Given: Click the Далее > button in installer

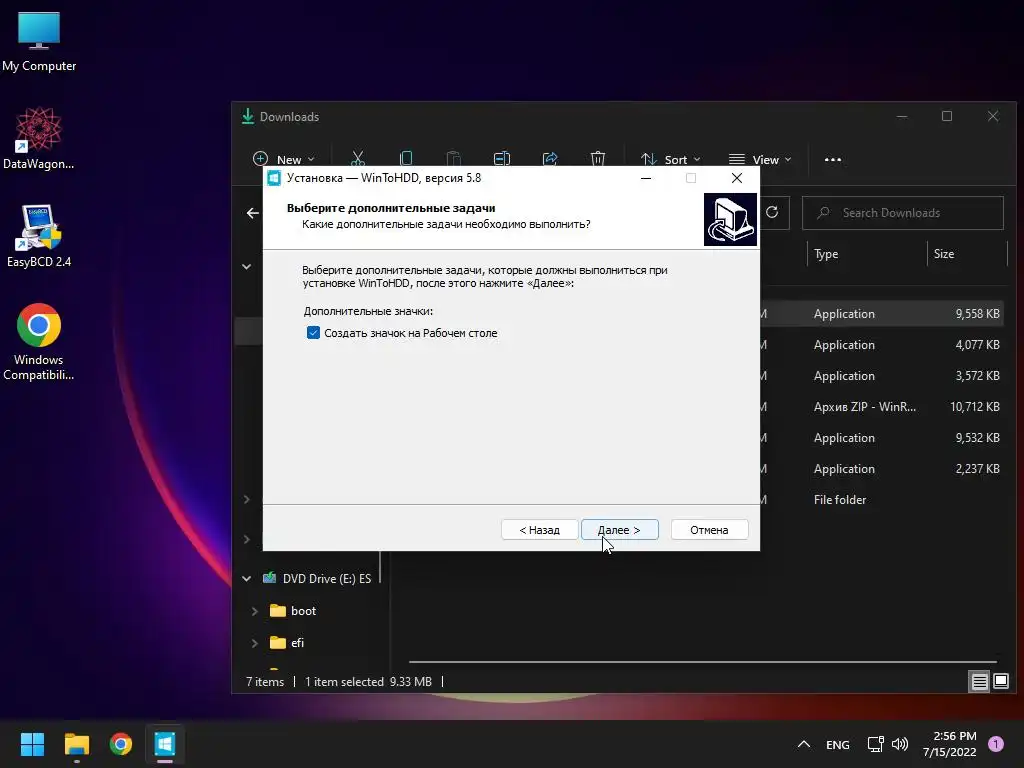Looking at the screenshot, I should (619, 530).
